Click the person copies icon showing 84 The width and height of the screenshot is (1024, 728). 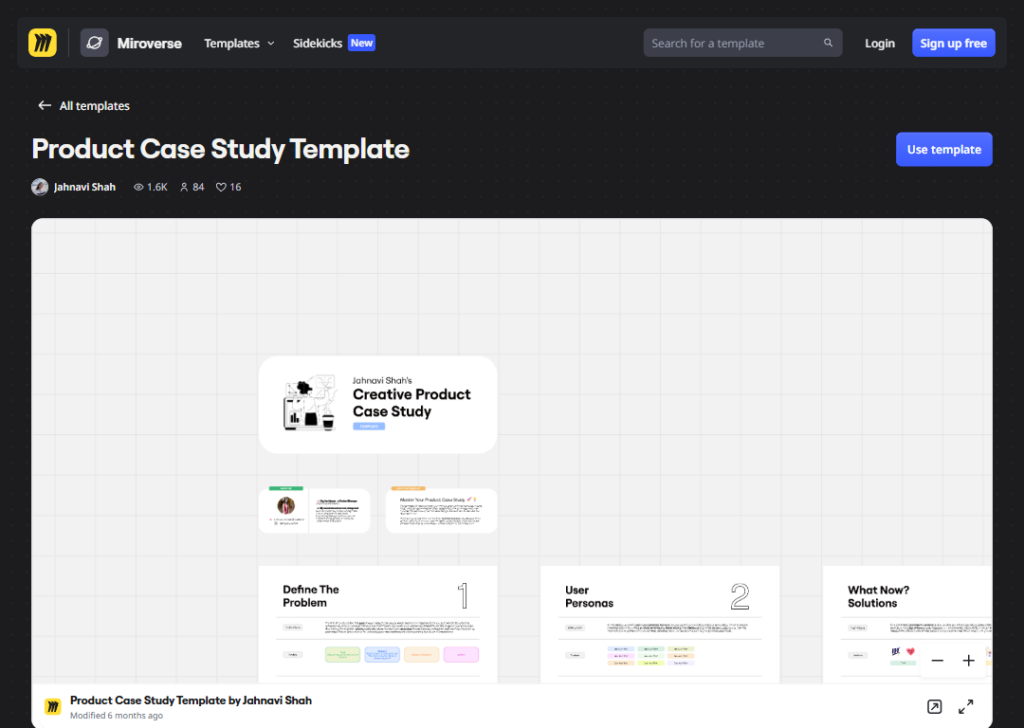click(x=184, y=187)
